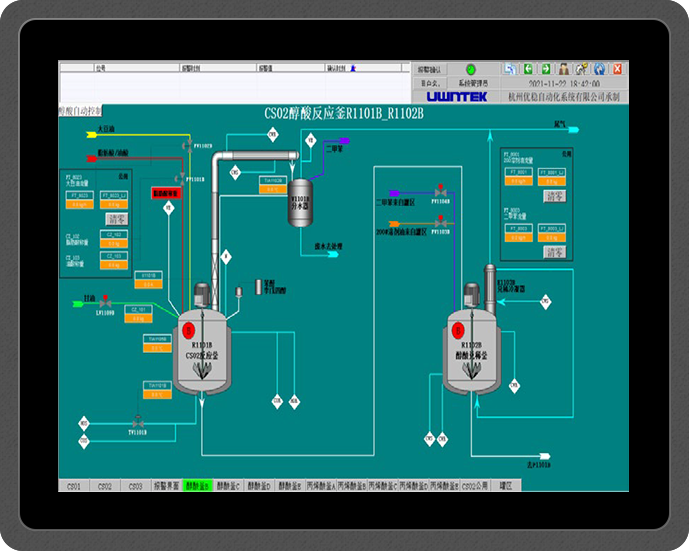
Task: Click the window switch icon in toolbar
Action: click(510, 69)
